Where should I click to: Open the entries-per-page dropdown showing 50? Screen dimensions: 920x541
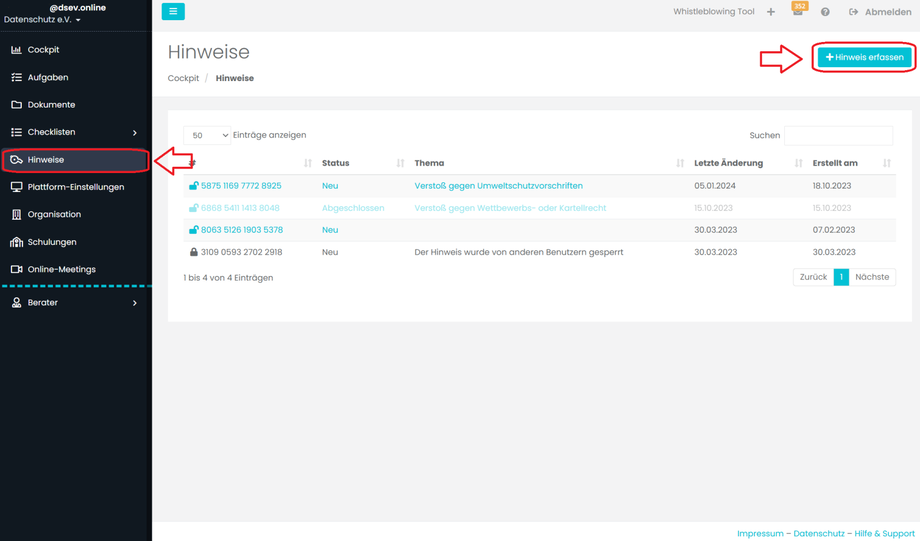(x=208, y=135)
